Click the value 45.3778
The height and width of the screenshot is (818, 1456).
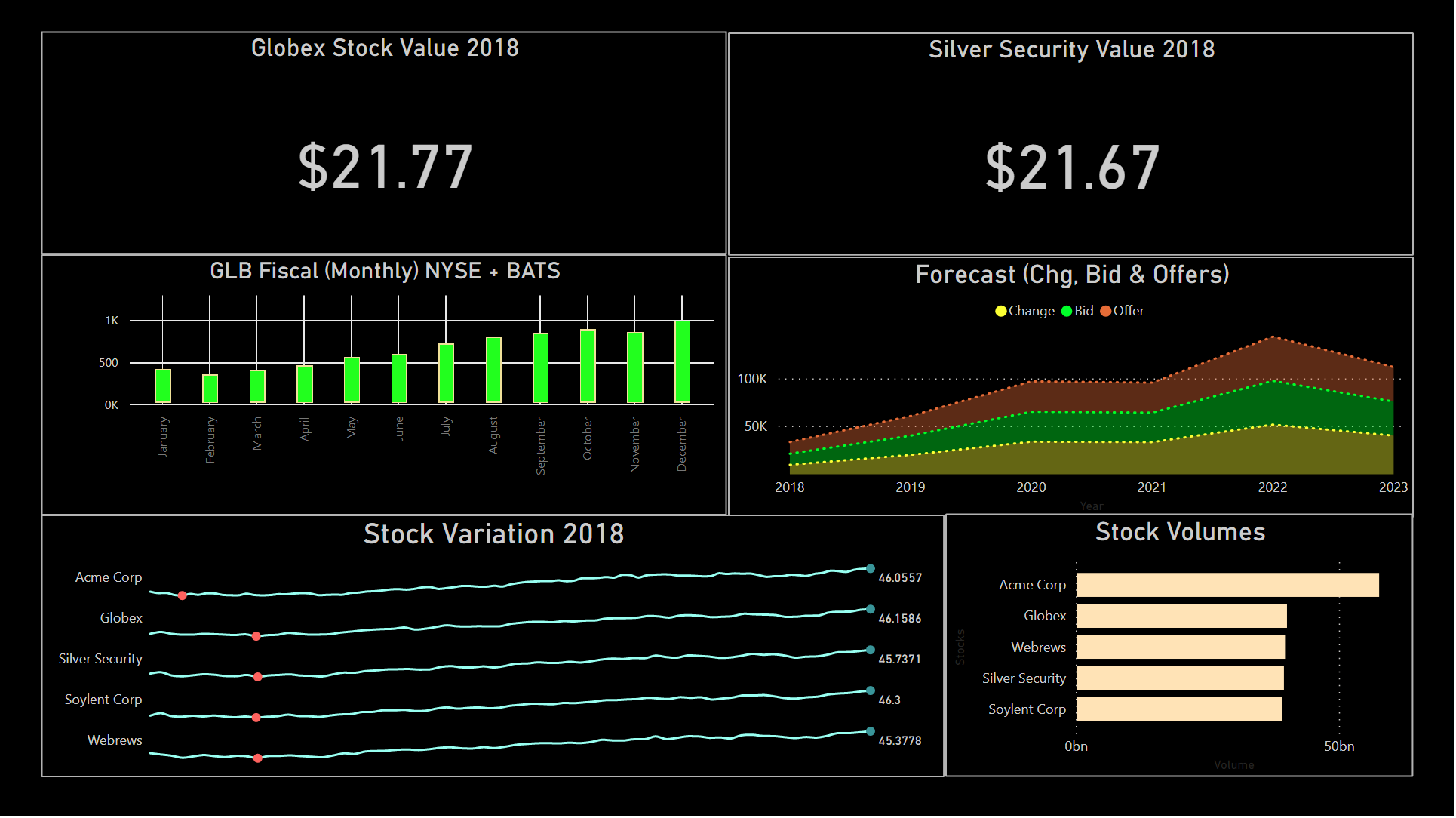coord(900,741)
